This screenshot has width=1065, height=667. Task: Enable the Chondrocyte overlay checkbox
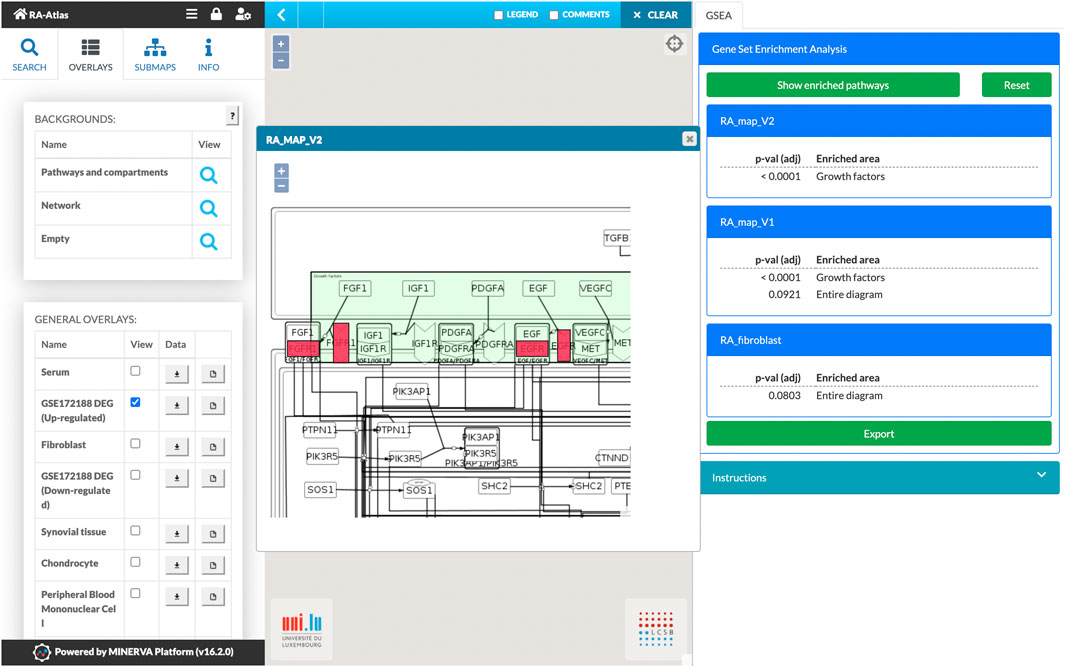[x=135, y=562]
